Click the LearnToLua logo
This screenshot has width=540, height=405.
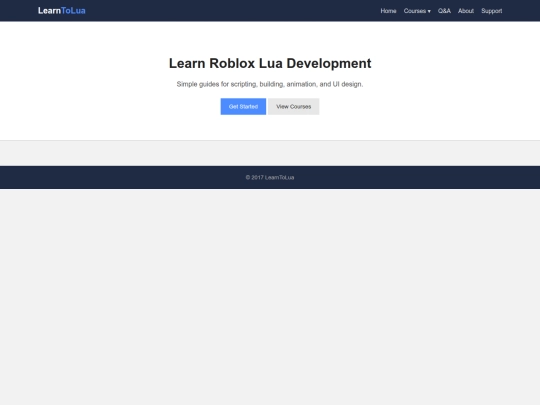point(62,11)
